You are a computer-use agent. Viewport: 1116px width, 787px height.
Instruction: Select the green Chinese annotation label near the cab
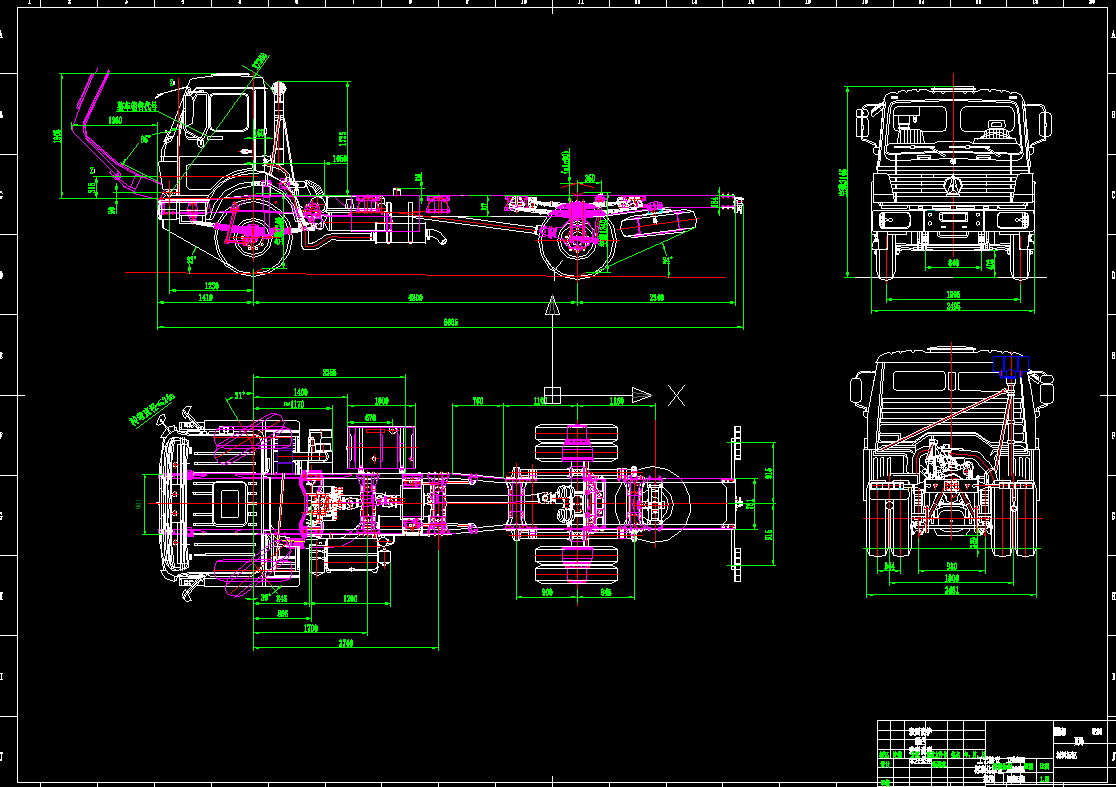137,107
